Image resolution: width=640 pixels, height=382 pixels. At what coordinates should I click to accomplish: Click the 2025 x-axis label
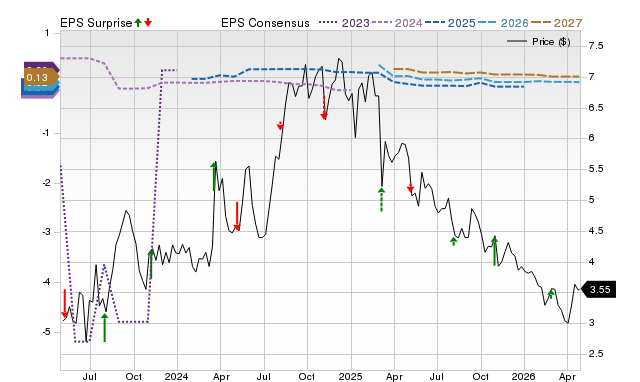point(351,376)
